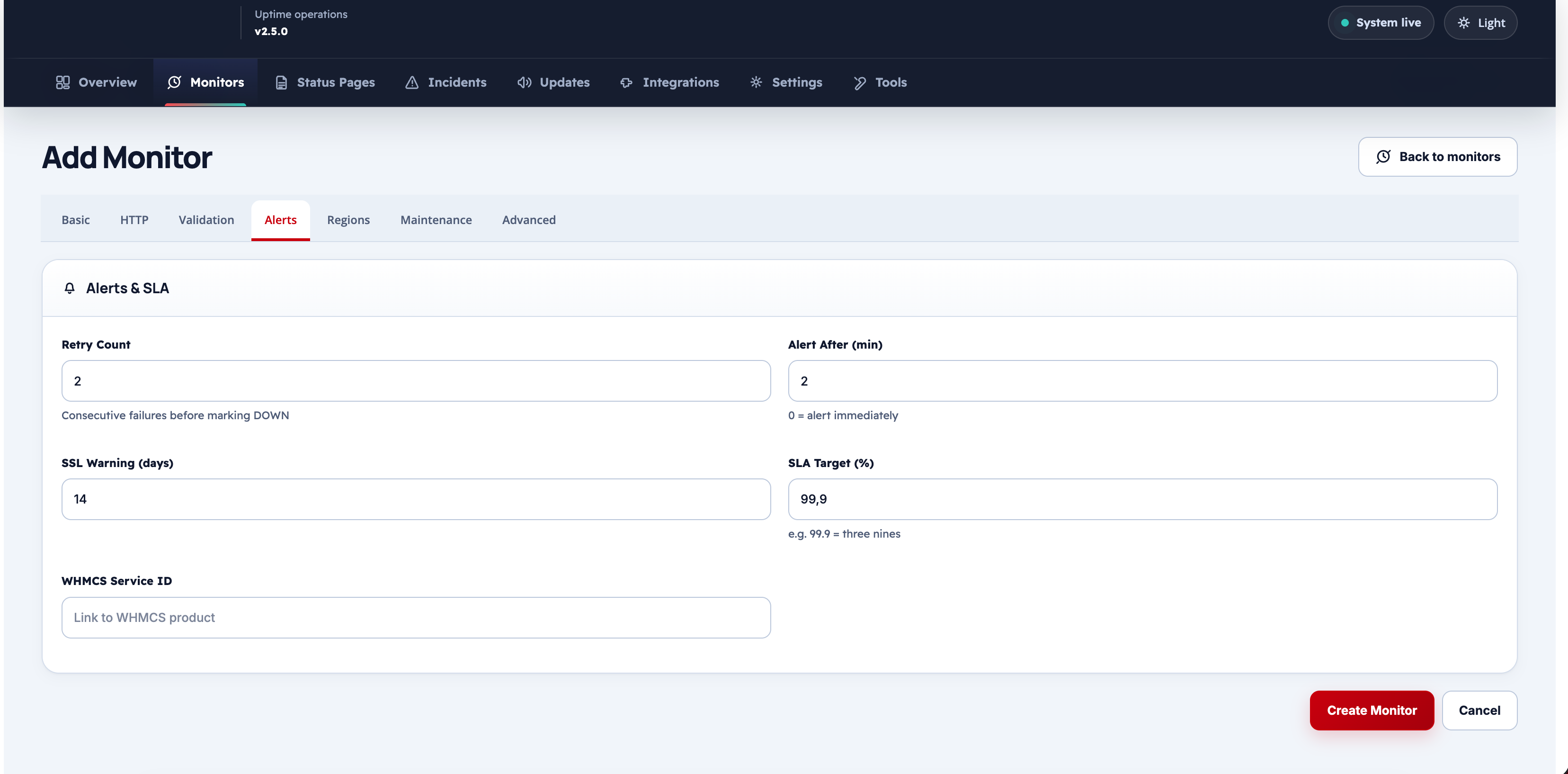Click the Monitors clock icon in navigation
Viewport: 1568px width, 774px height.
click(x=174, y=82)
